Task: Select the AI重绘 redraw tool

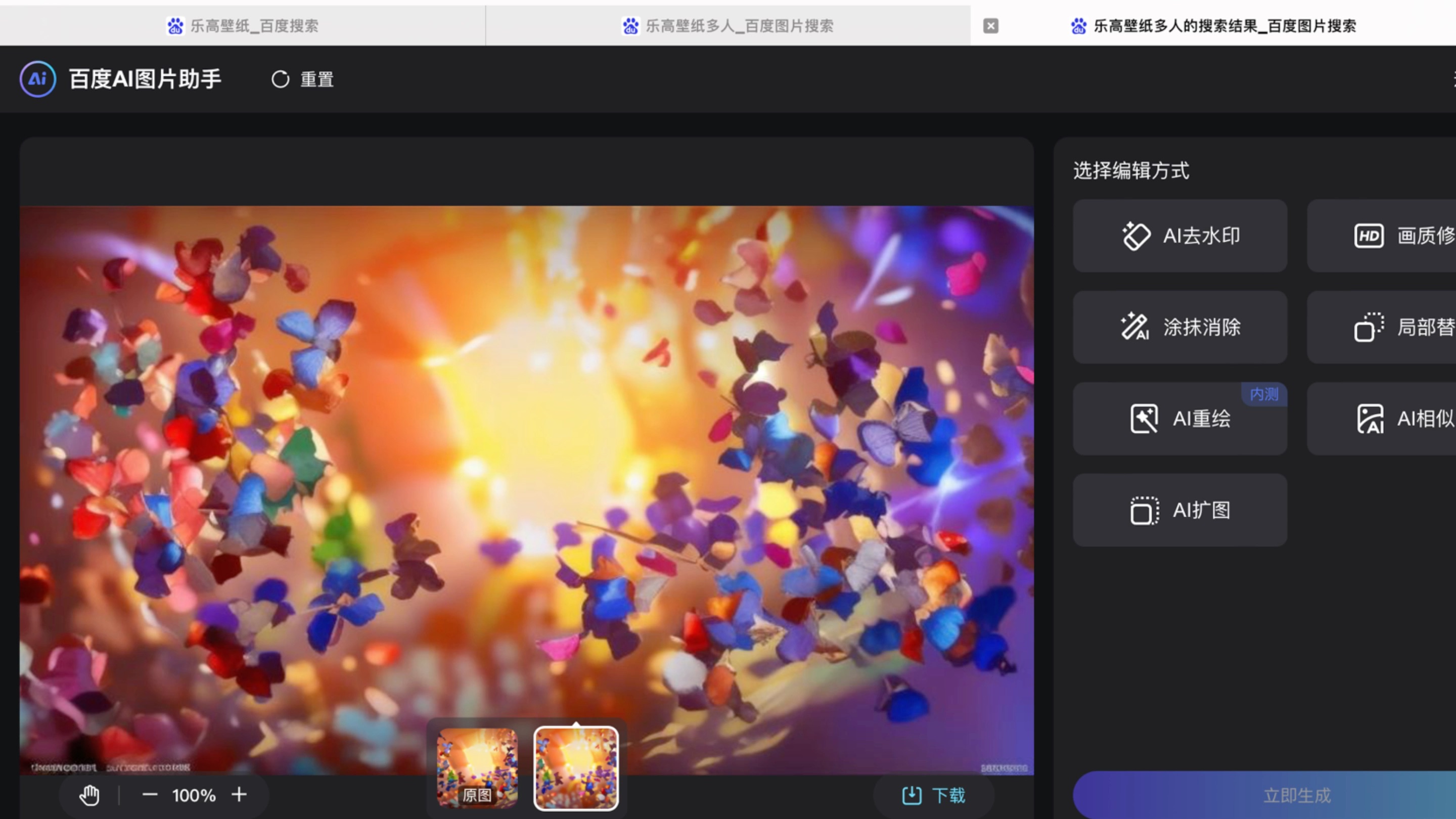Action: (1179, 419)
